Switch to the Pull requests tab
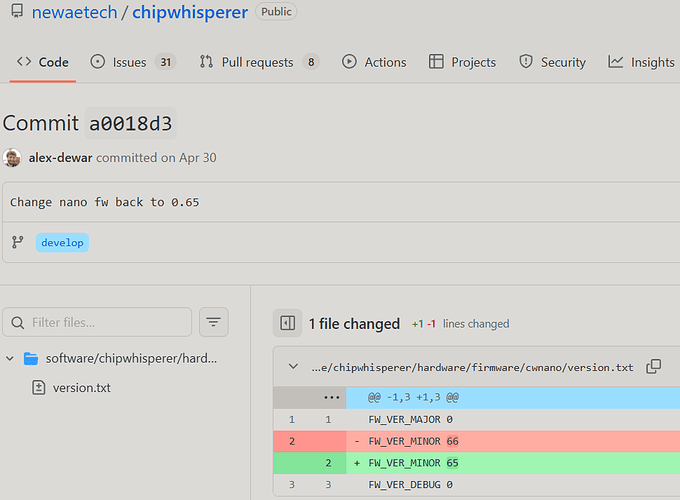680x500 pixels. tap(259, 62)
